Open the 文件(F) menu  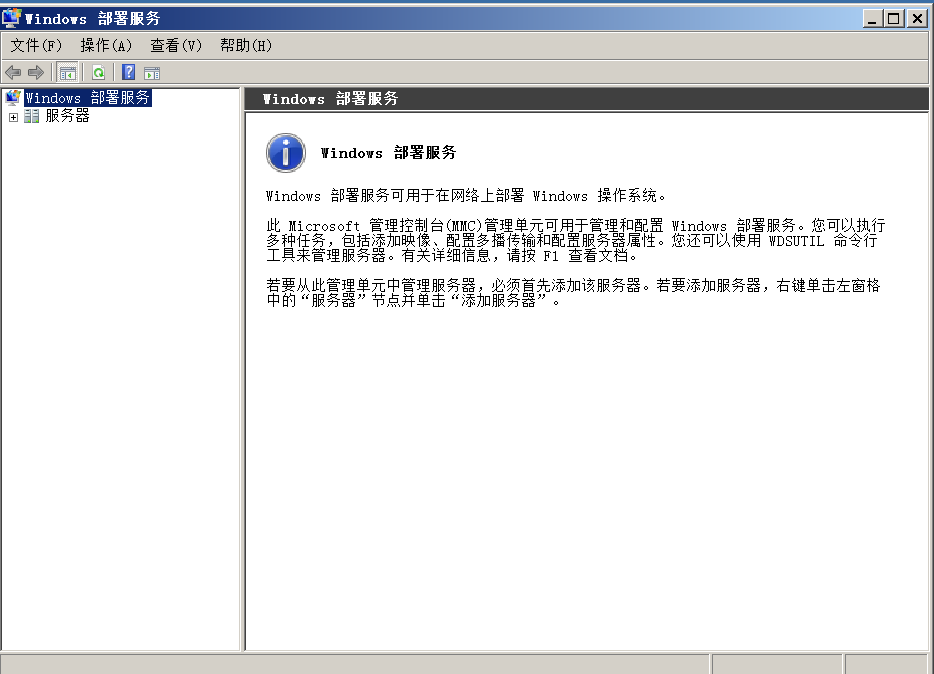[36, 45]
